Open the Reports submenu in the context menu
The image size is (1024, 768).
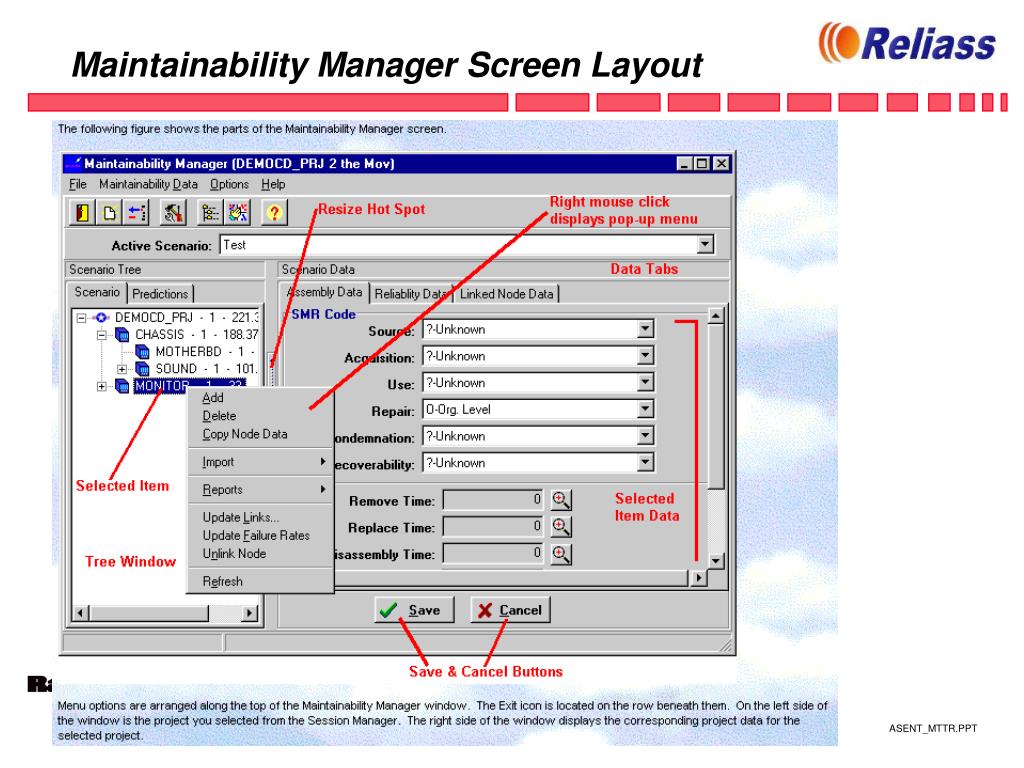260,489
